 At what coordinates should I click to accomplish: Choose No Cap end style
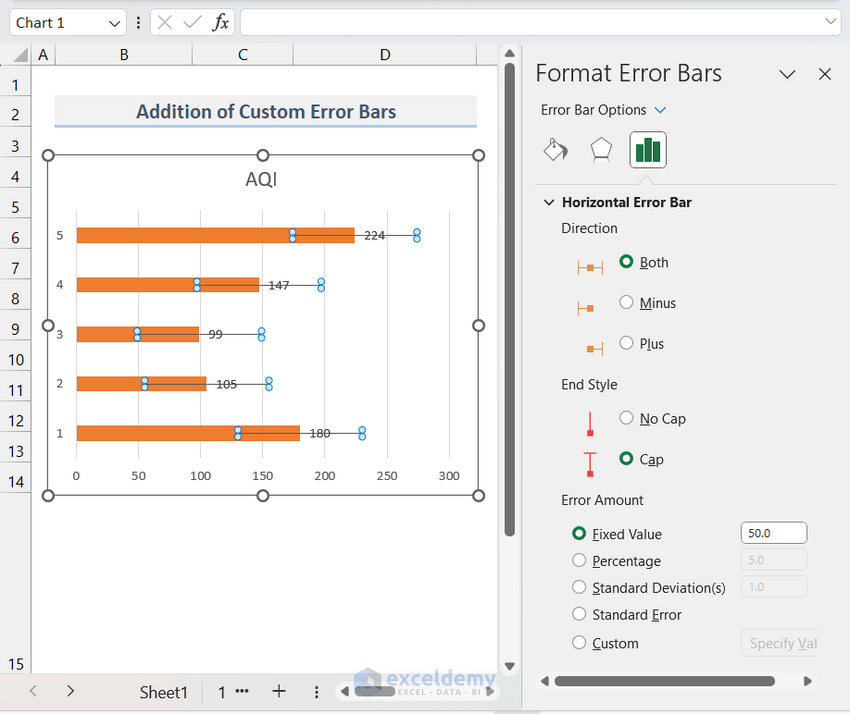pos(626,418)
